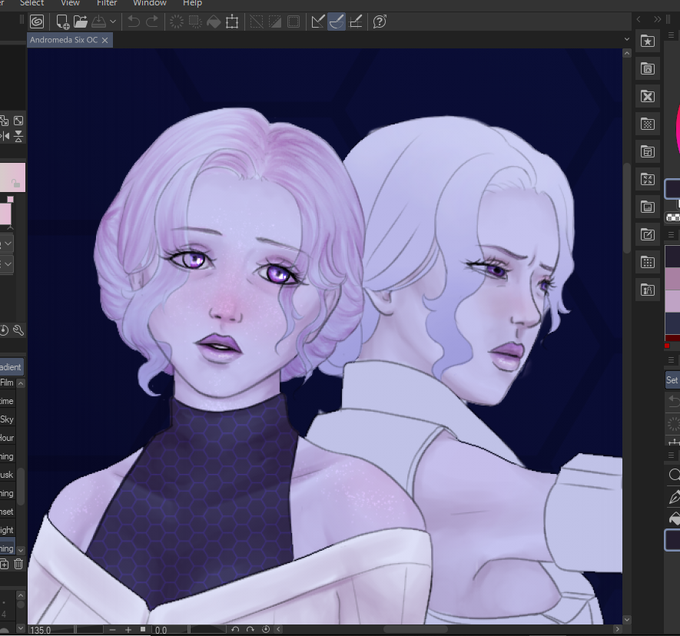
Task: Collapse palette dock with left chevron
Action: point(639,19)
